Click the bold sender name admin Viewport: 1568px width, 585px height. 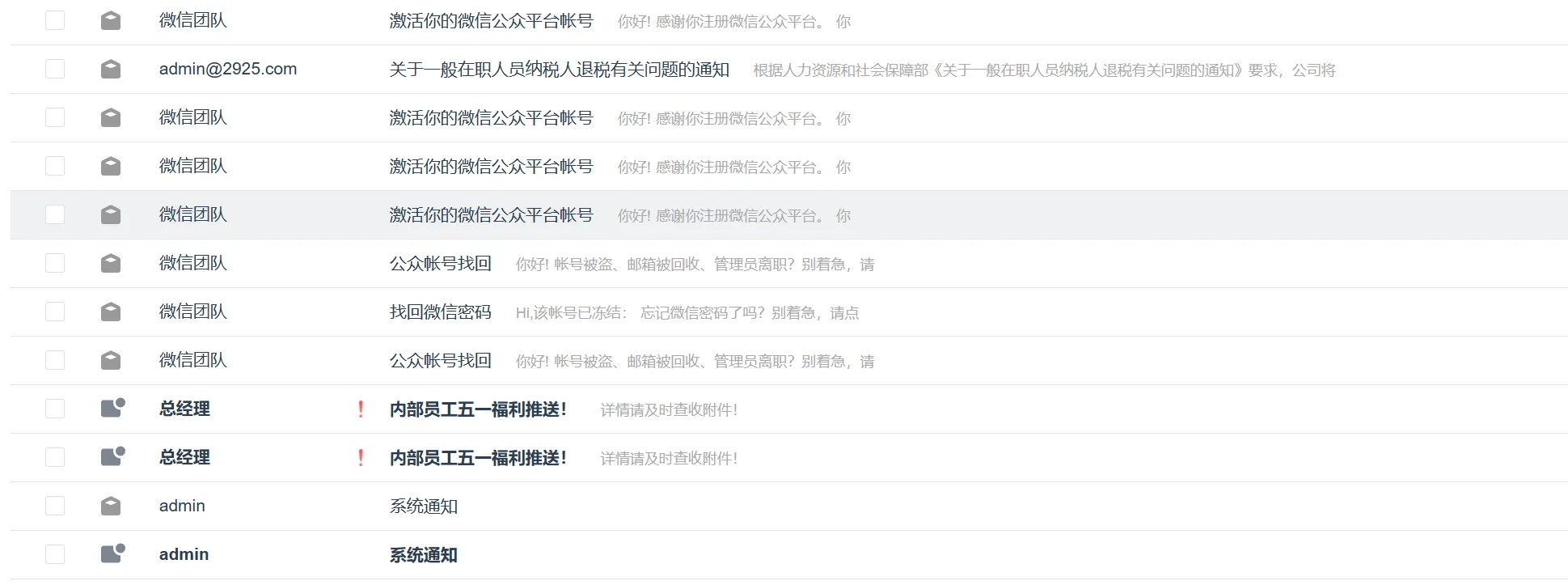pos(184,554)
